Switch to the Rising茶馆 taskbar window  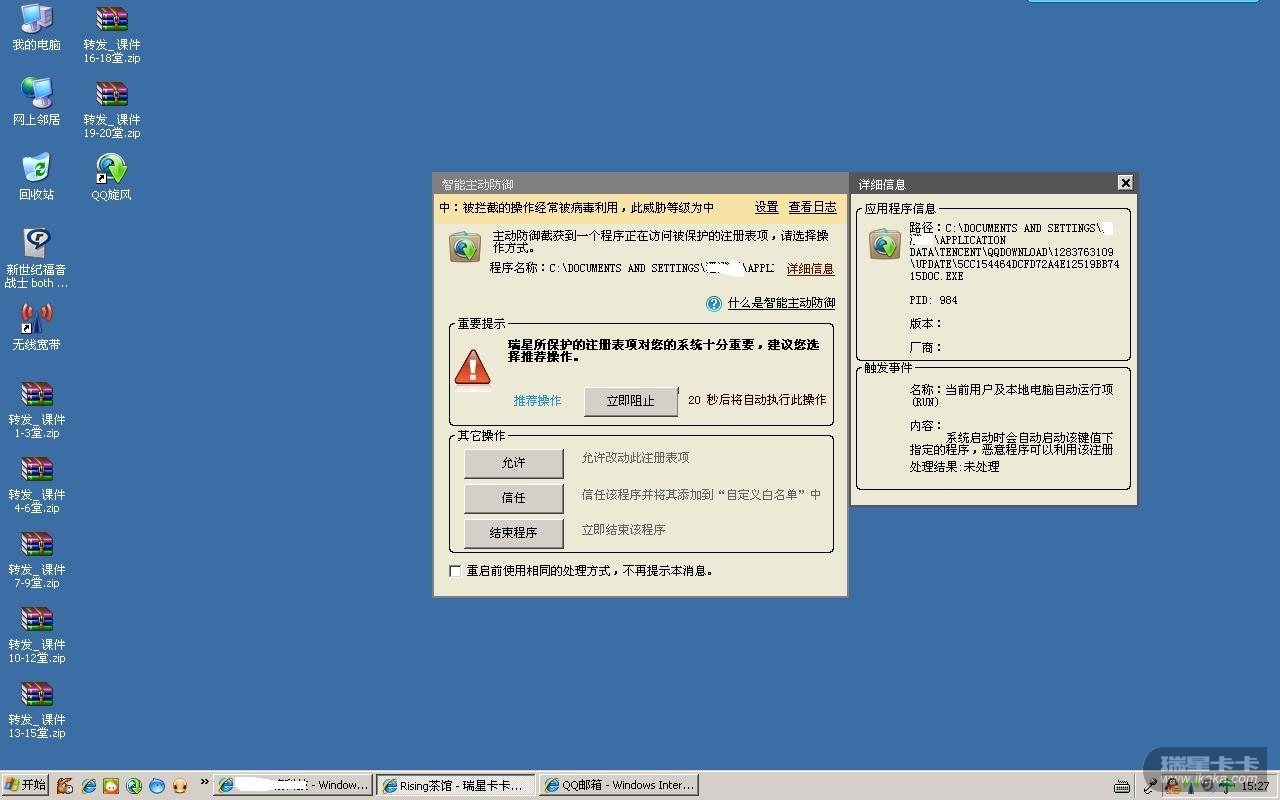(x=455, y=786)
